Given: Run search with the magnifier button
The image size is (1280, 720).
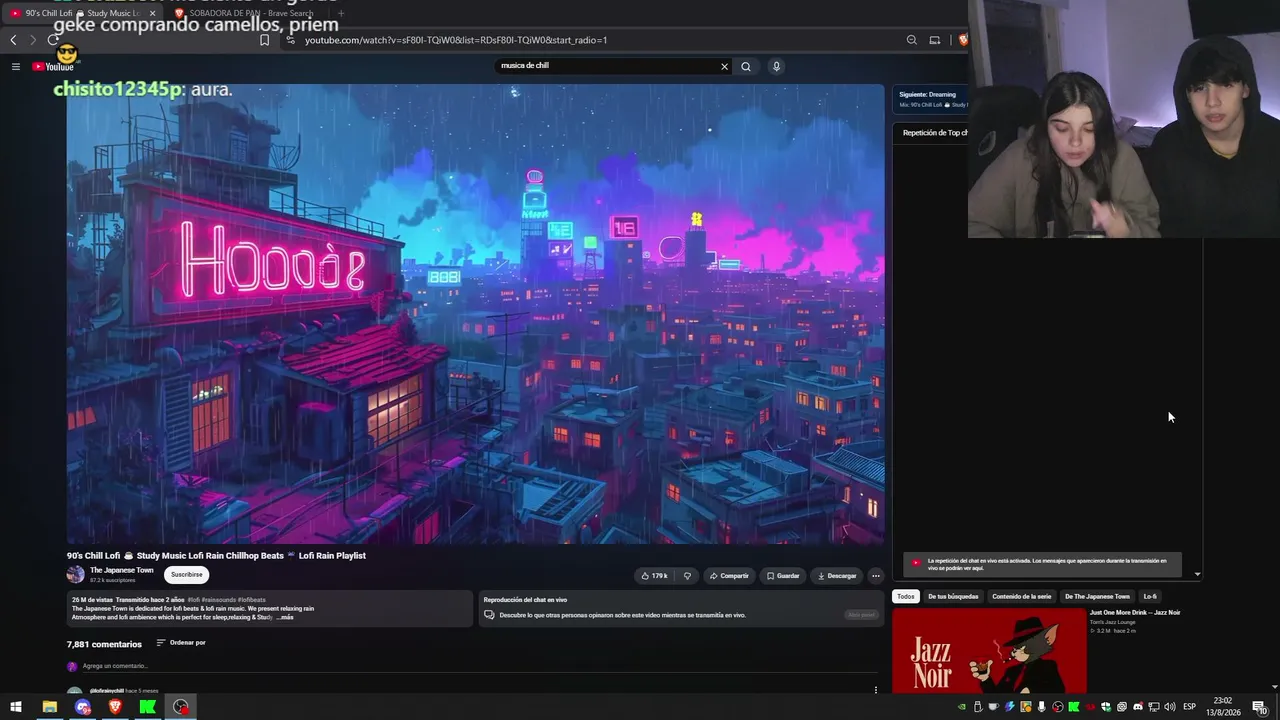Looking at the screenshot, I should coord(745,66).
